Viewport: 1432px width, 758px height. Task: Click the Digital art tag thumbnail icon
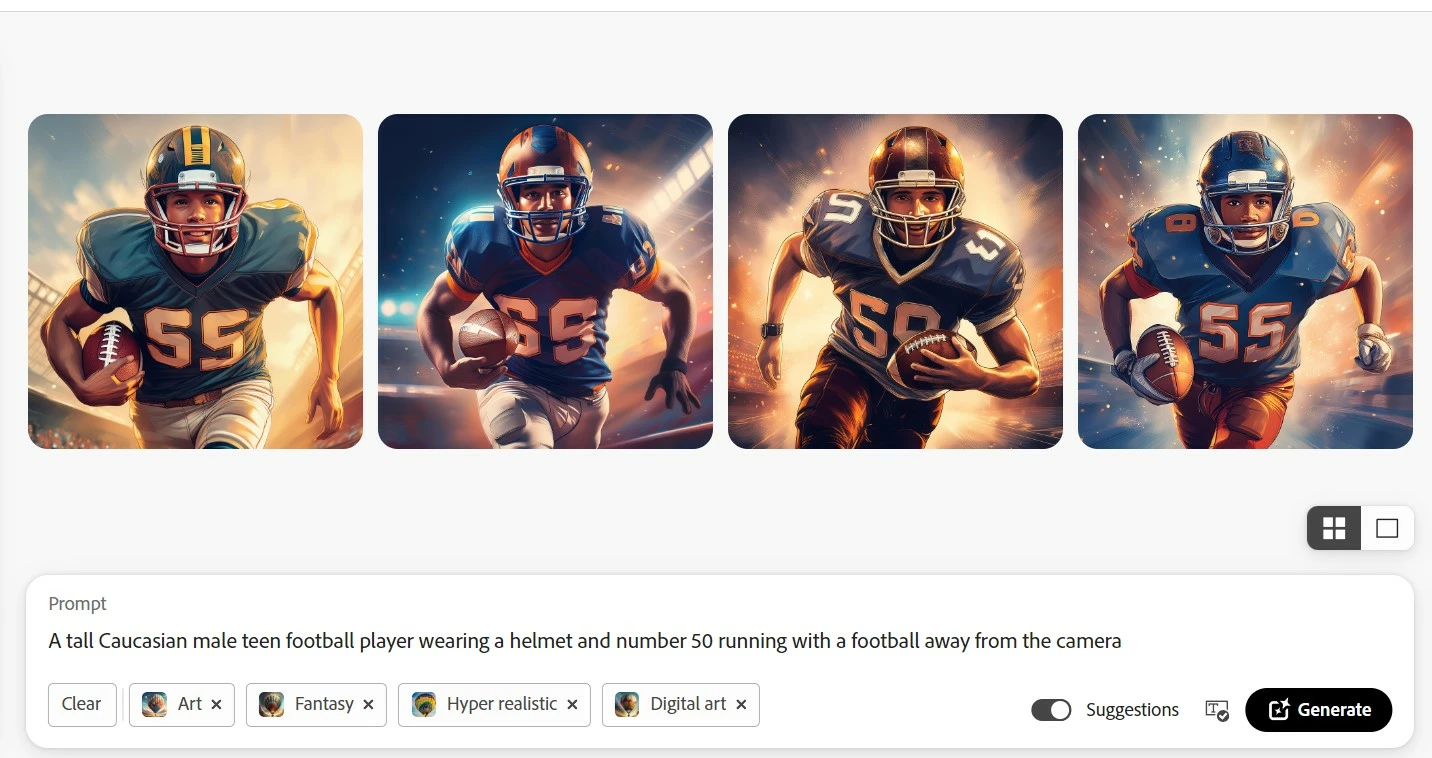point(627,704)
